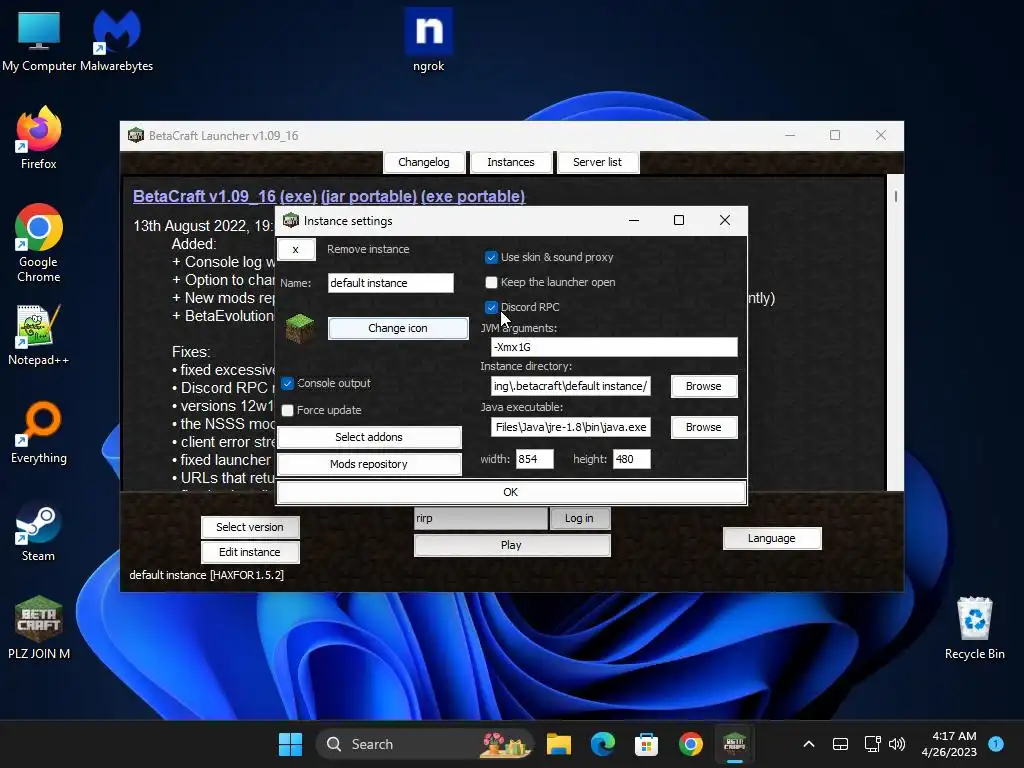Screen dimensions: 1024x768
Task: Browse for the instance directory
Action: point(704,386)
